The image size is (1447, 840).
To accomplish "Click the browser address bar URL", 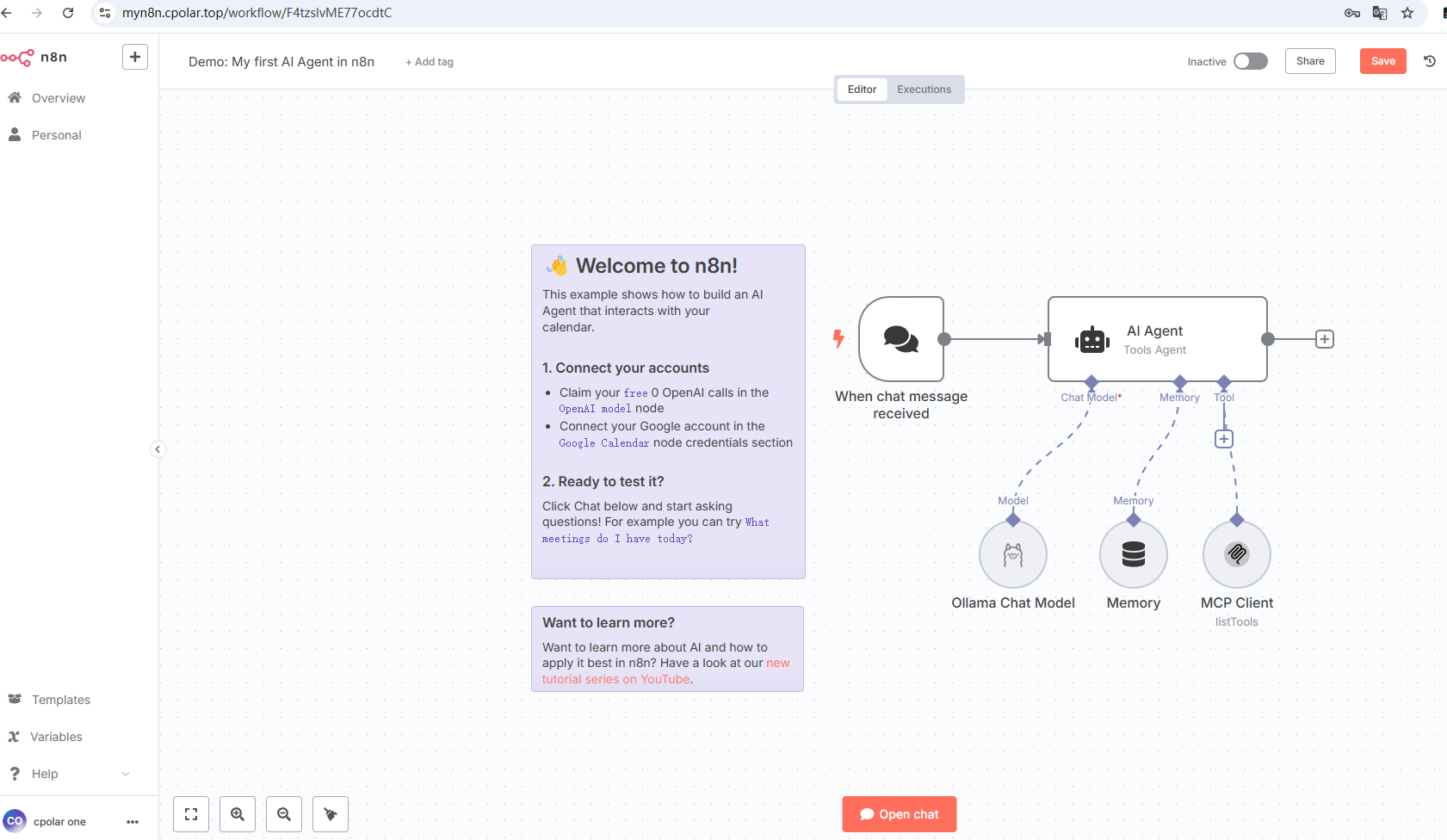I will (x=257, y=13).
